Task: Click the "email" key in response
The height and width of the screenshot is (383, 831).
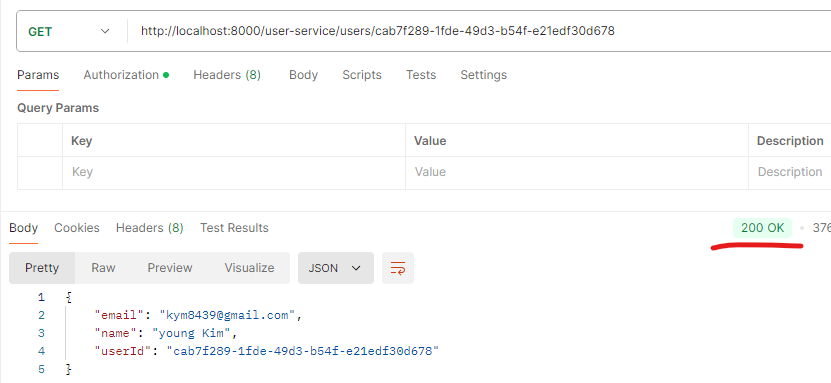Action: 119,316
